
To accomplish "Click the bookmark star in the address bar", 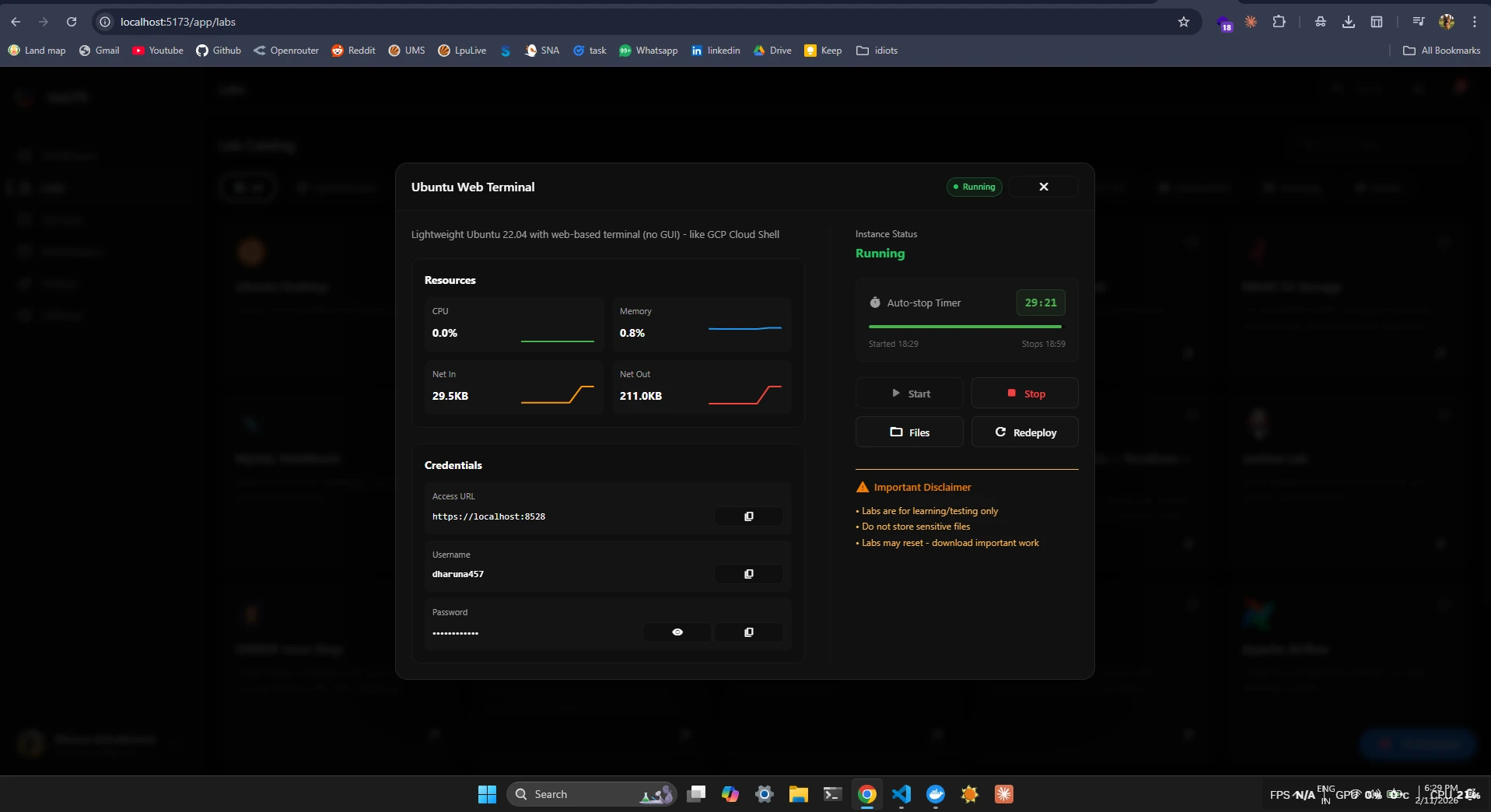I will (1184, 22).
